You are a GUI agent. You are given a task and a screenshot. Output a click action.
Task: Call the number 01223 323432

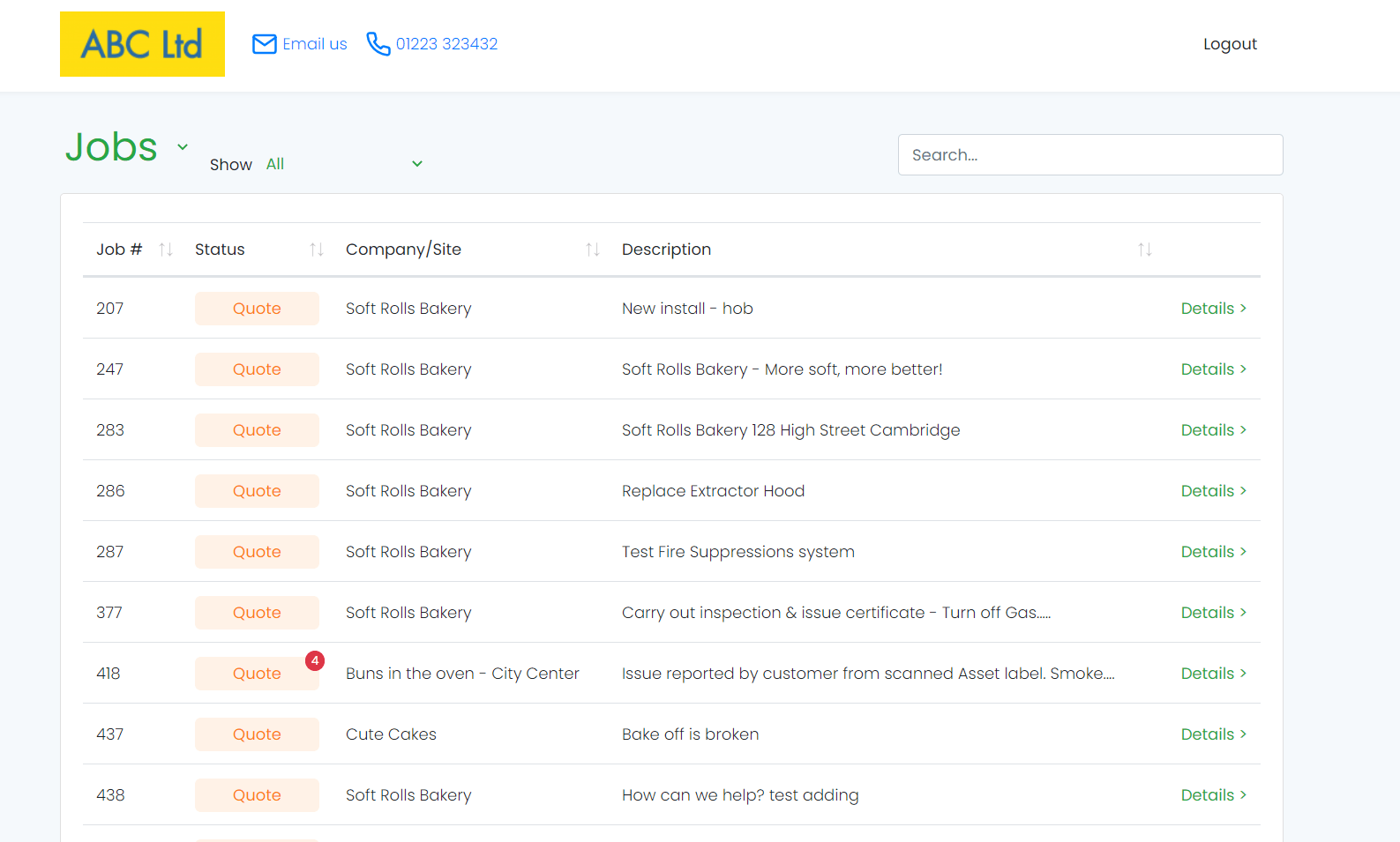446,44
